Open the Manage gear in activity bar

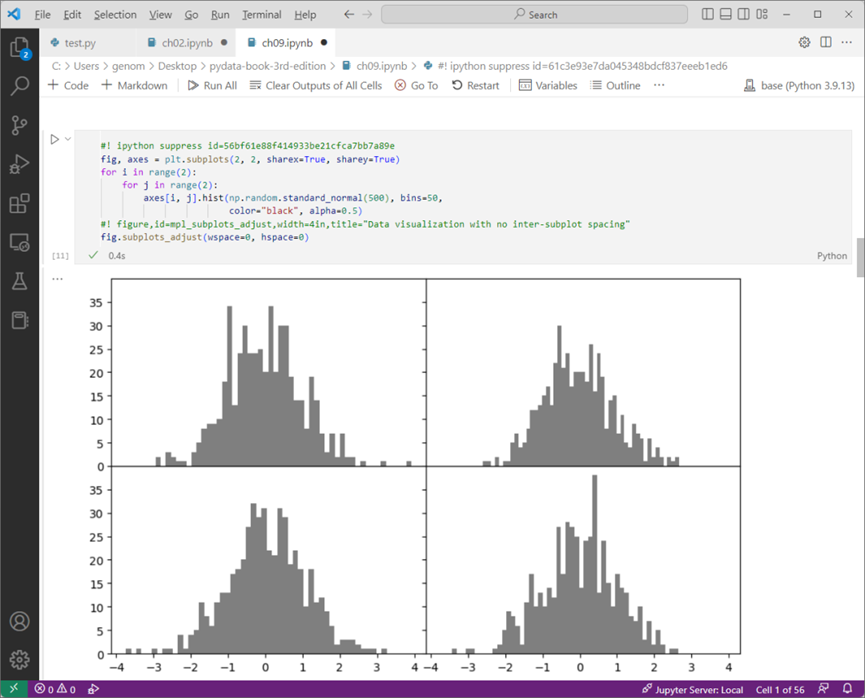(20, 659)
